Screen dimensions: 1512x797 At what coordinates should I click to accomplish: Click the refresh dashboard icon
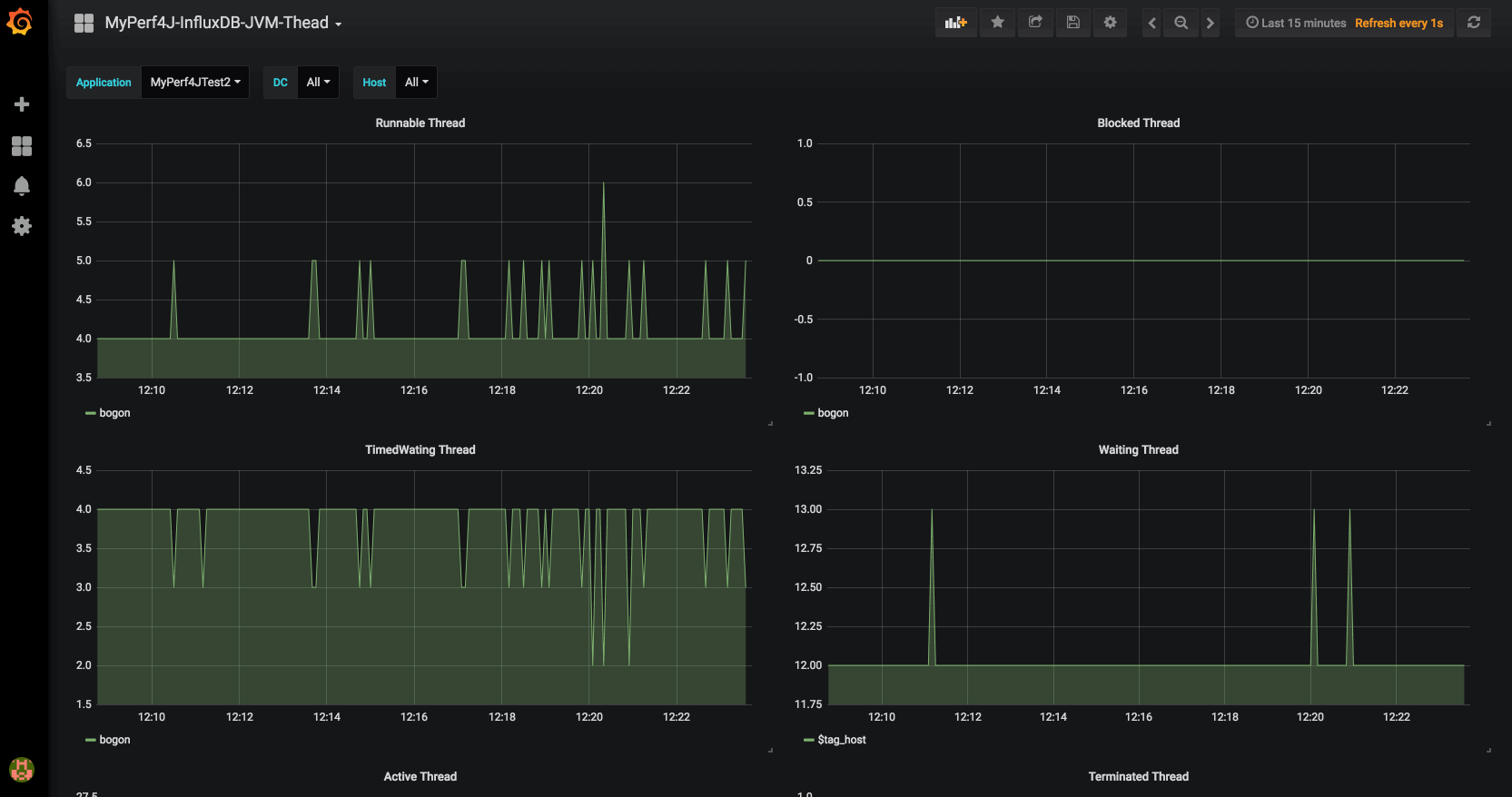[x=1474, y=23]
